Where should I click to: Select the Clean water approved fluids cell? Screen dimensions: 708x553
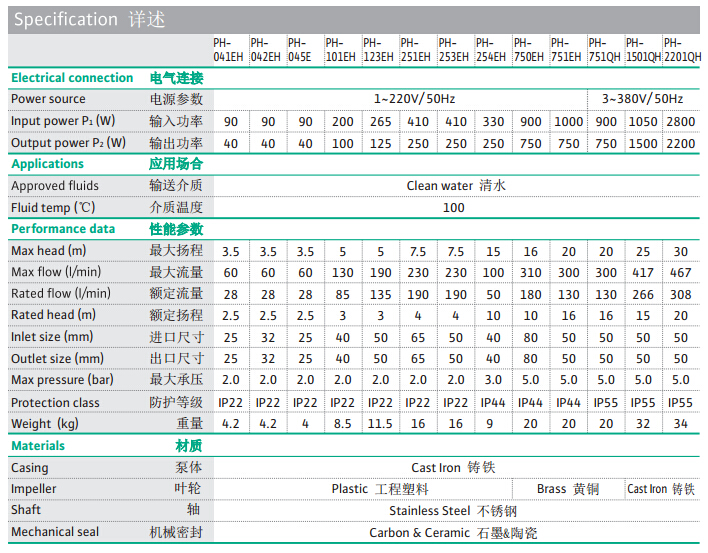pos(453,186)
